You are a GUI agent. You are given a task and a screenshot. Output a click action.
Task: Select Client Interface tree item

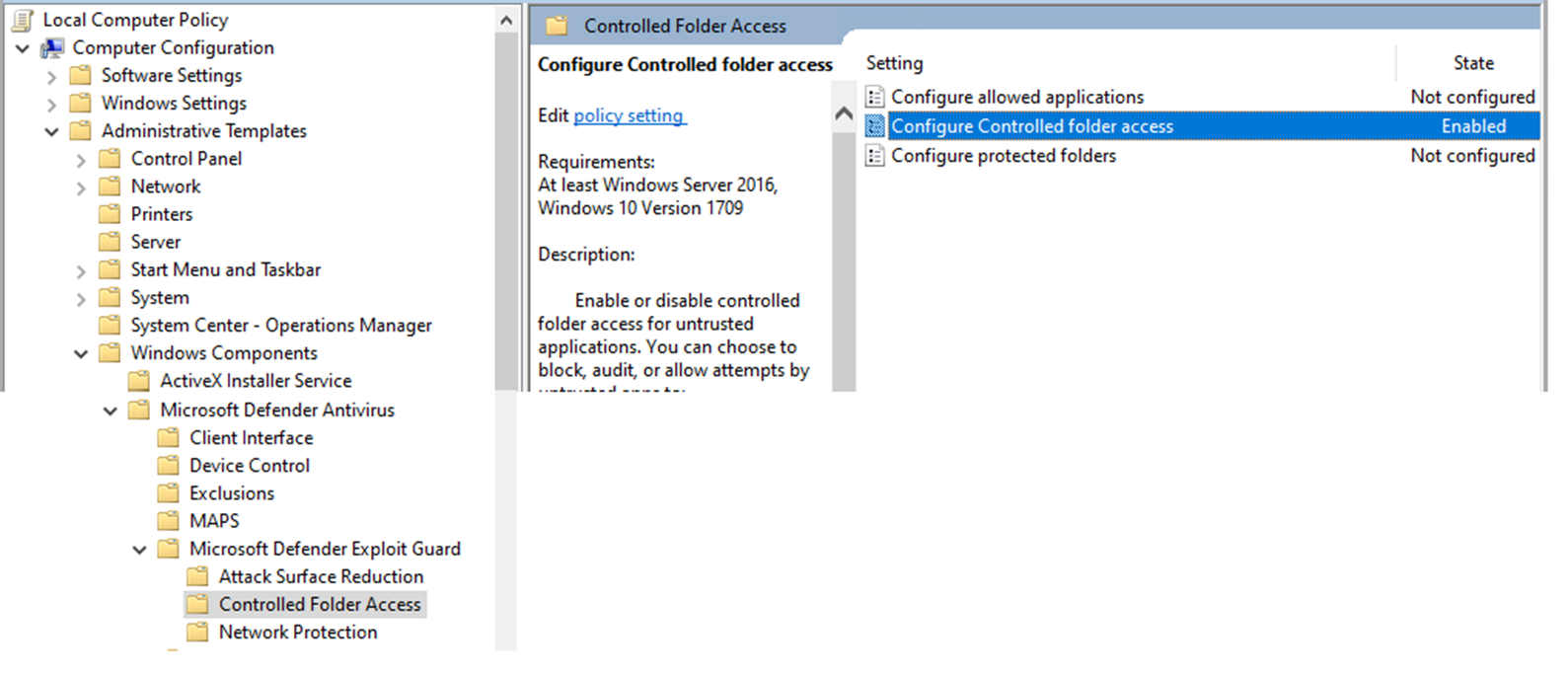click(252, 437)
